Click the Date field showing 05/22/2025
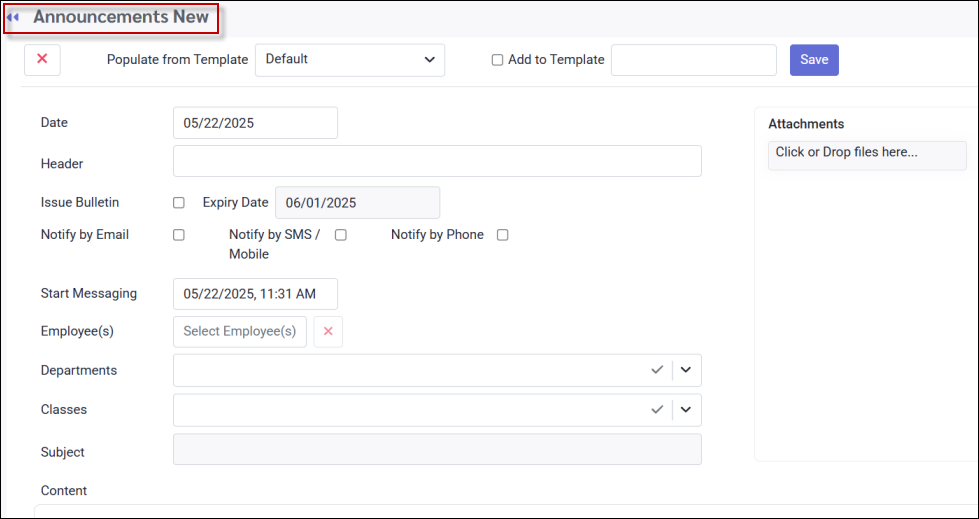 click(255, 123)
